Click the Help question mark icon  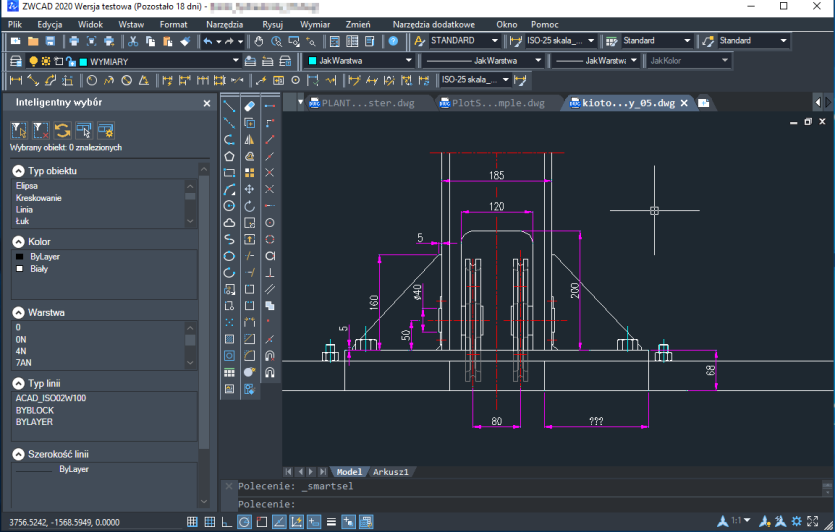coord(393,41)
